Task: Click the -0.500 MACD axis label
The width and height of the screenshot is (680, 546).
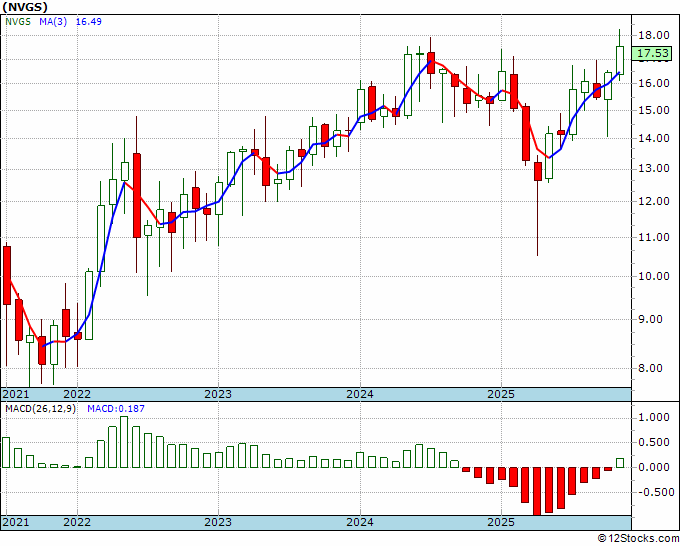Action: tap(653, 492)
